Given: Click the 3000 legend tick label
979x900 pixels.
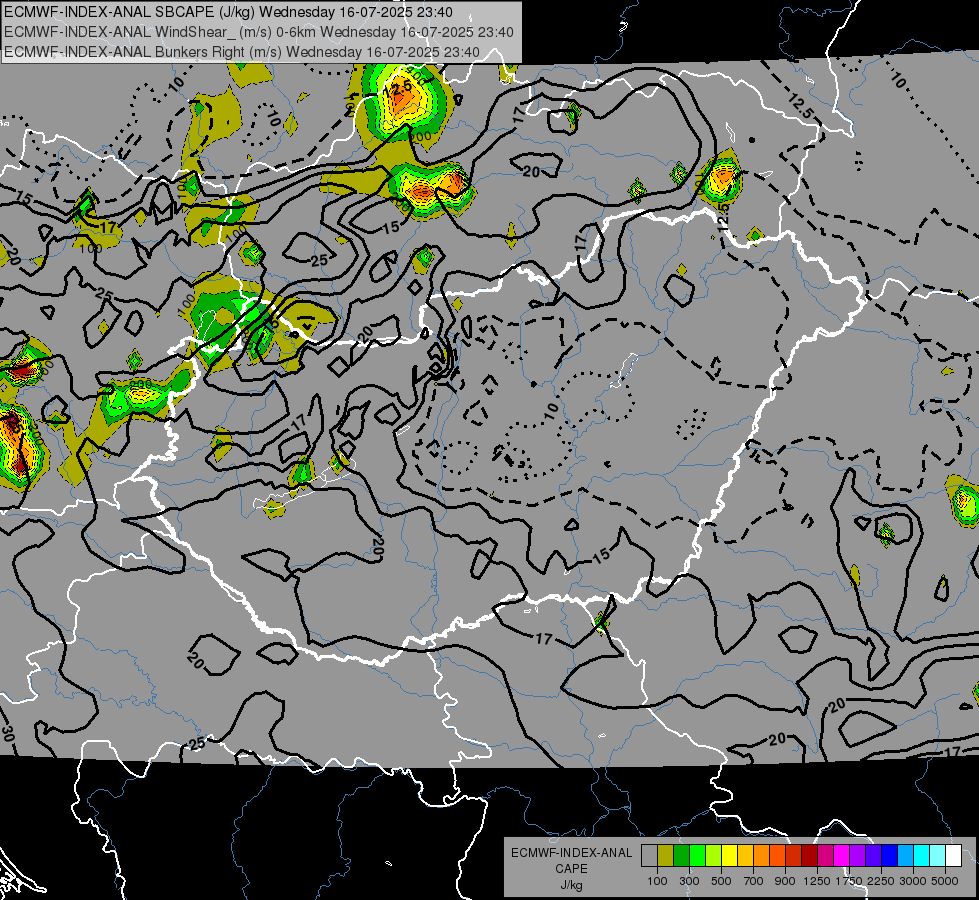Looking at the screenshot, I should click(x=913, y=881).
